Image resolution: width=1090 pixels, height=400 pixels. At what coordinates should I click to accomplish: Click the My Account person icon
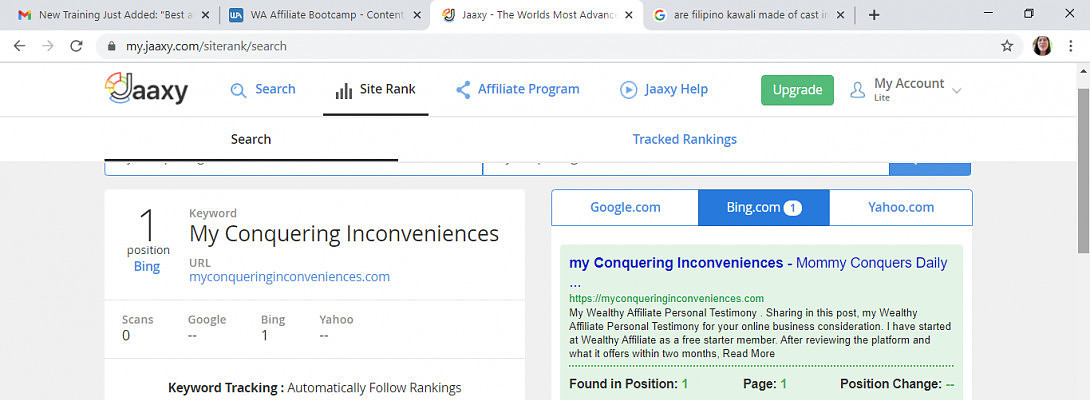(x=857, y=90)
